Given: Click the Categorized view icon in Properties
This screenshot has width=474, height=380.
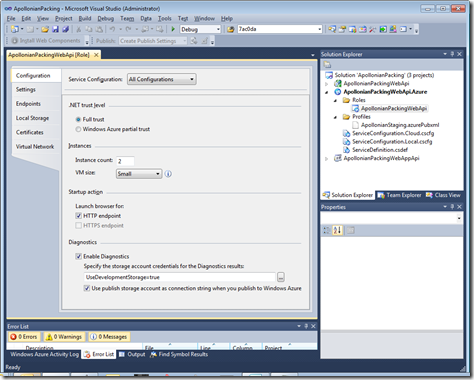Looking at the screenshot, I should tap(327, 230).
